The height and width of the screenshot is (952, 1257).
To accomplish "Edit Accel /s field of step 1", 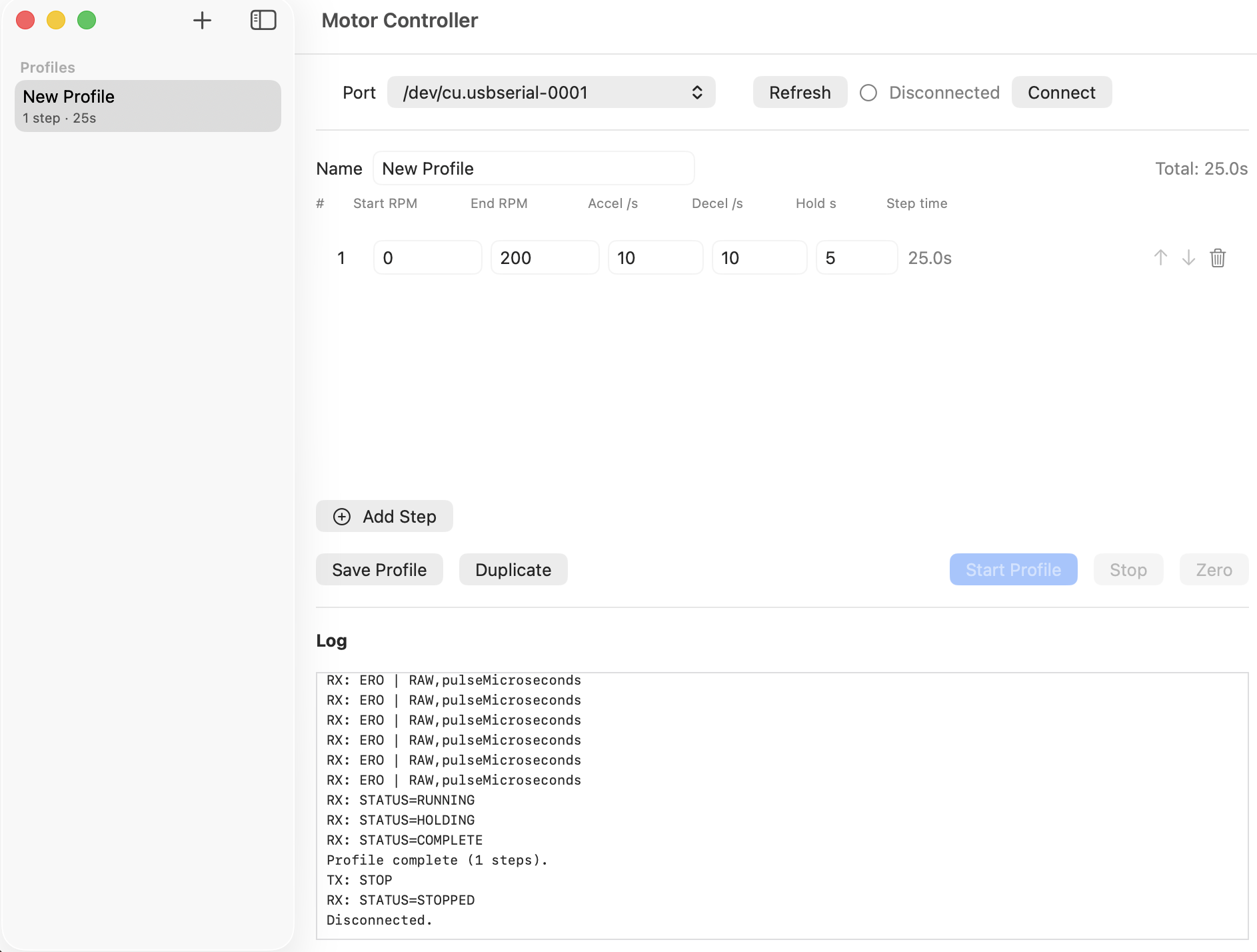I will 655,257.
